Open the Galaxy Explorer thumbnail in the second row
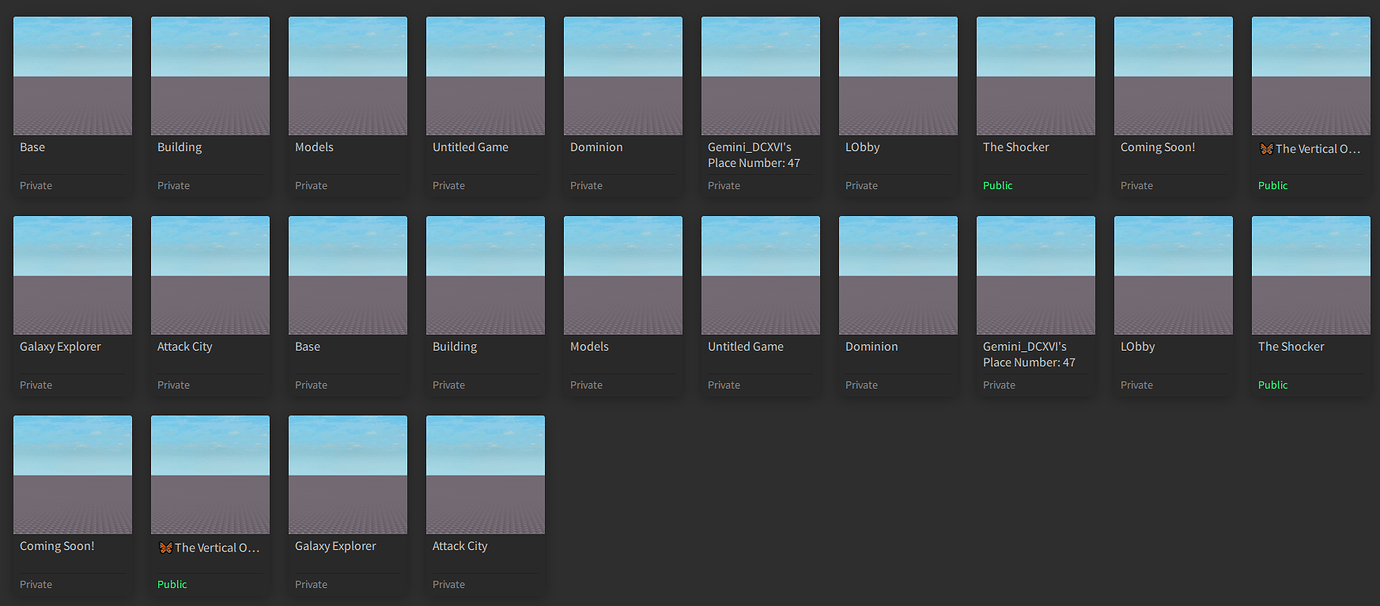 pyautogui.click(x=72, y=274)
